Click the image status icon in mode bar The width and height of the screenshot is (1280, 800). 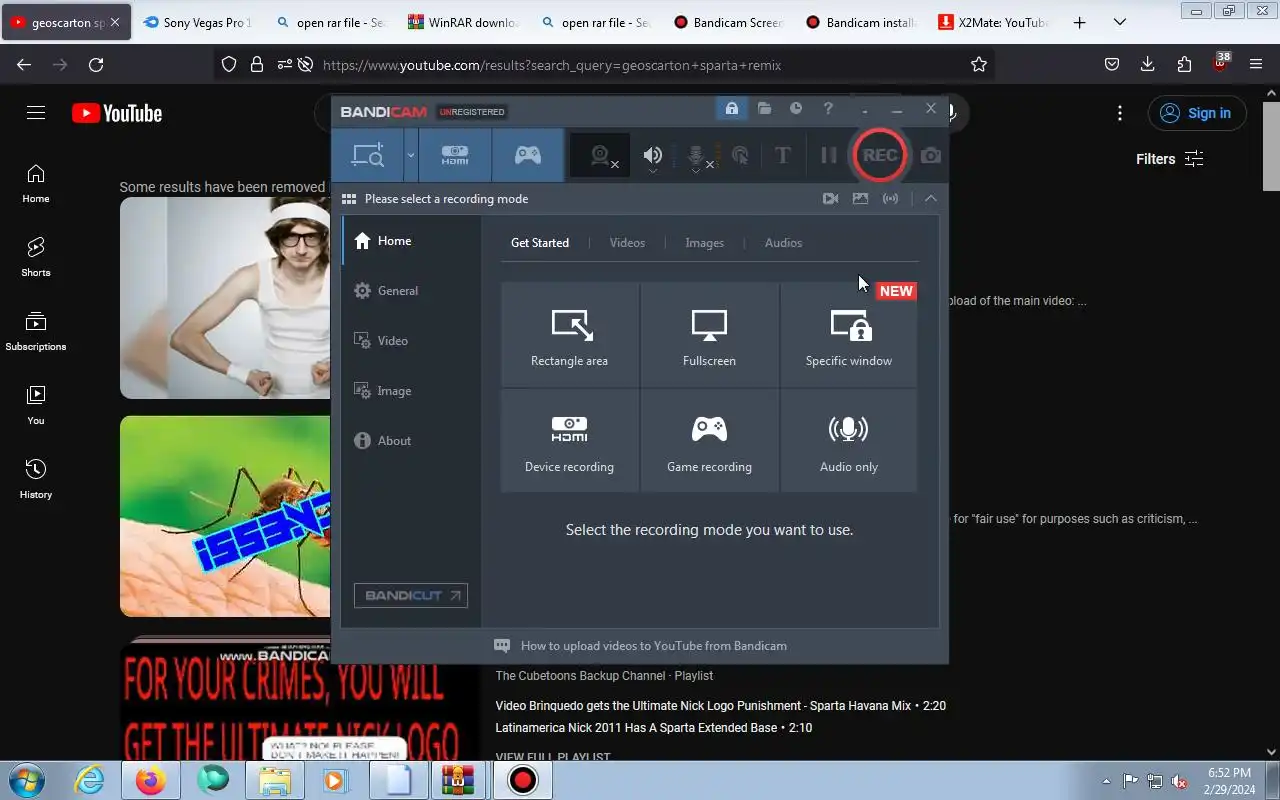coord(860,199)
